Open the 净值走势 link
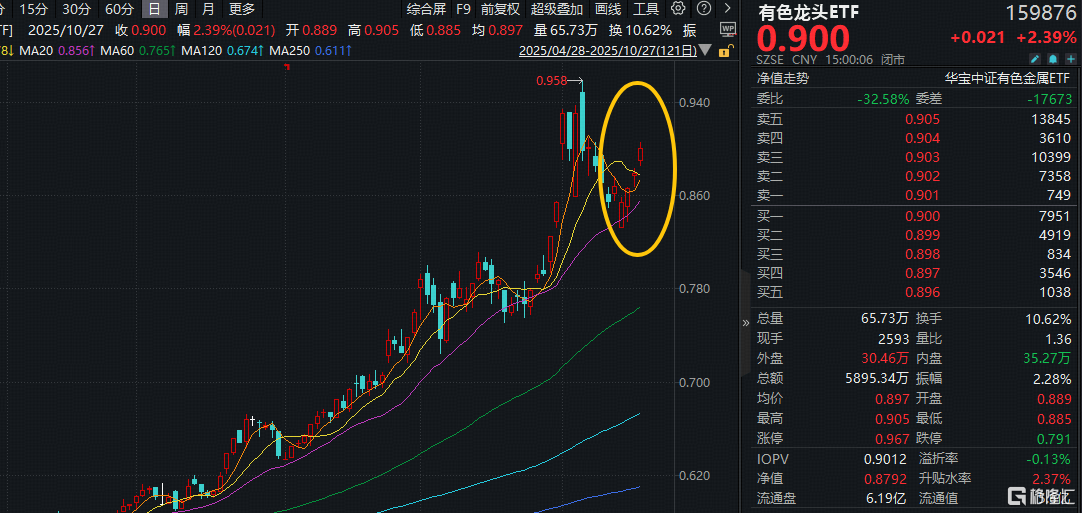Image resolution: width=1082 pixels, height=513 pixels. pyautogui.click(x=783, y=79)
